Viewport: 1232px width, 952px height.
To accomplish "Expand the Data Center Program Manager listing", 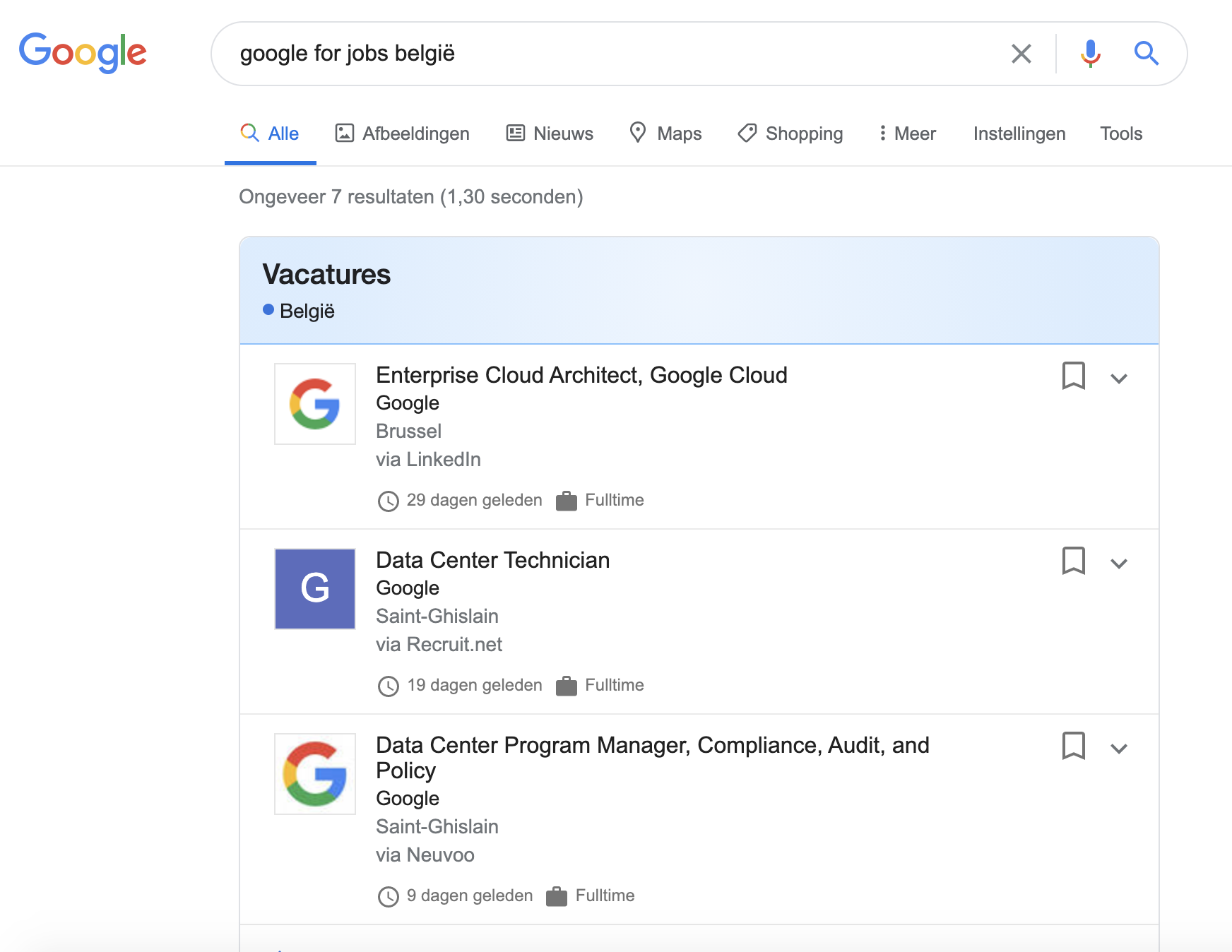I will (1119, 749).
